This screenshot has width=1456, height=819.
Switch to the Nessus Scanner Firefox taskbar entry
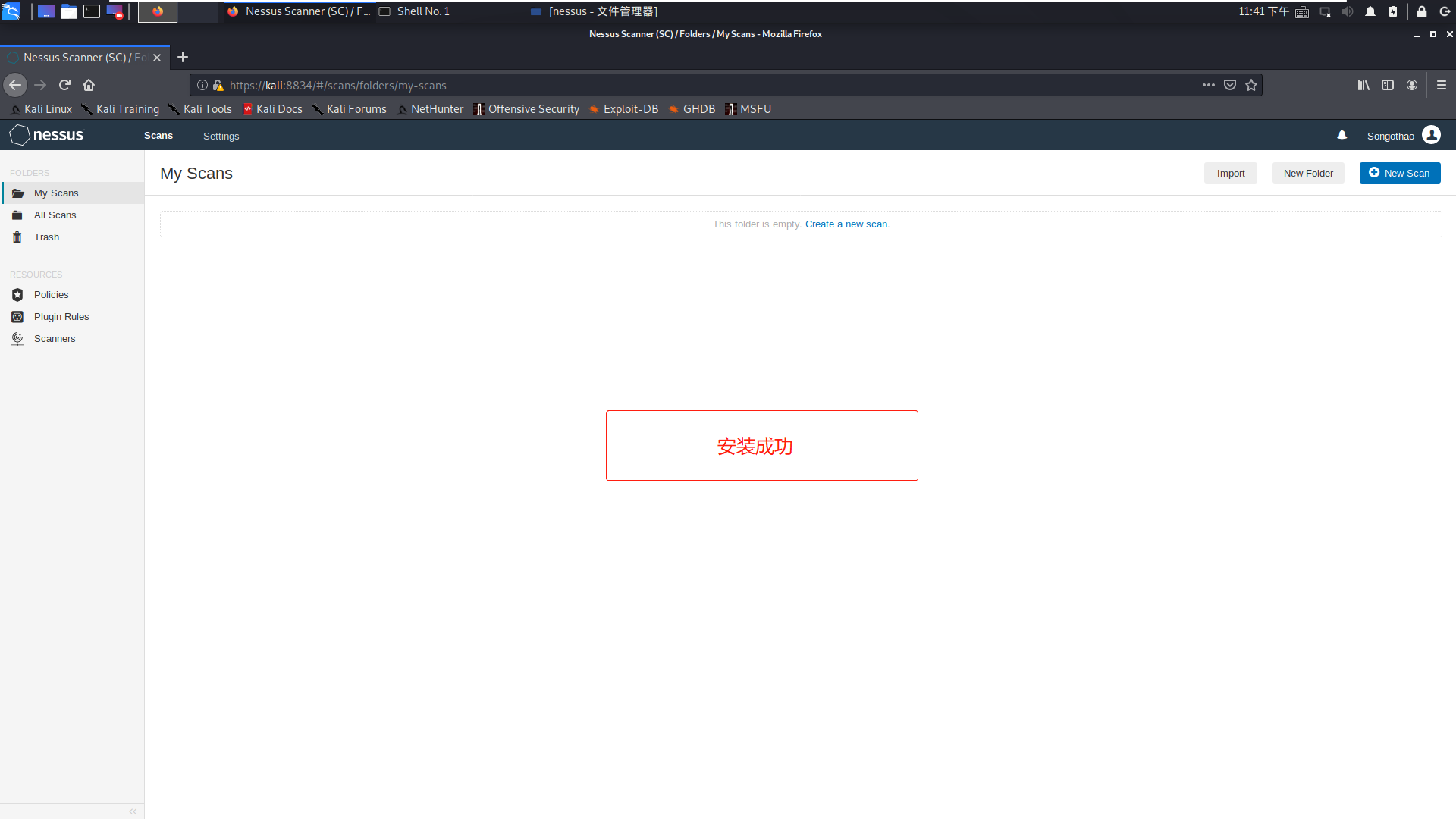pyautogui.click(x=299, y=11)
